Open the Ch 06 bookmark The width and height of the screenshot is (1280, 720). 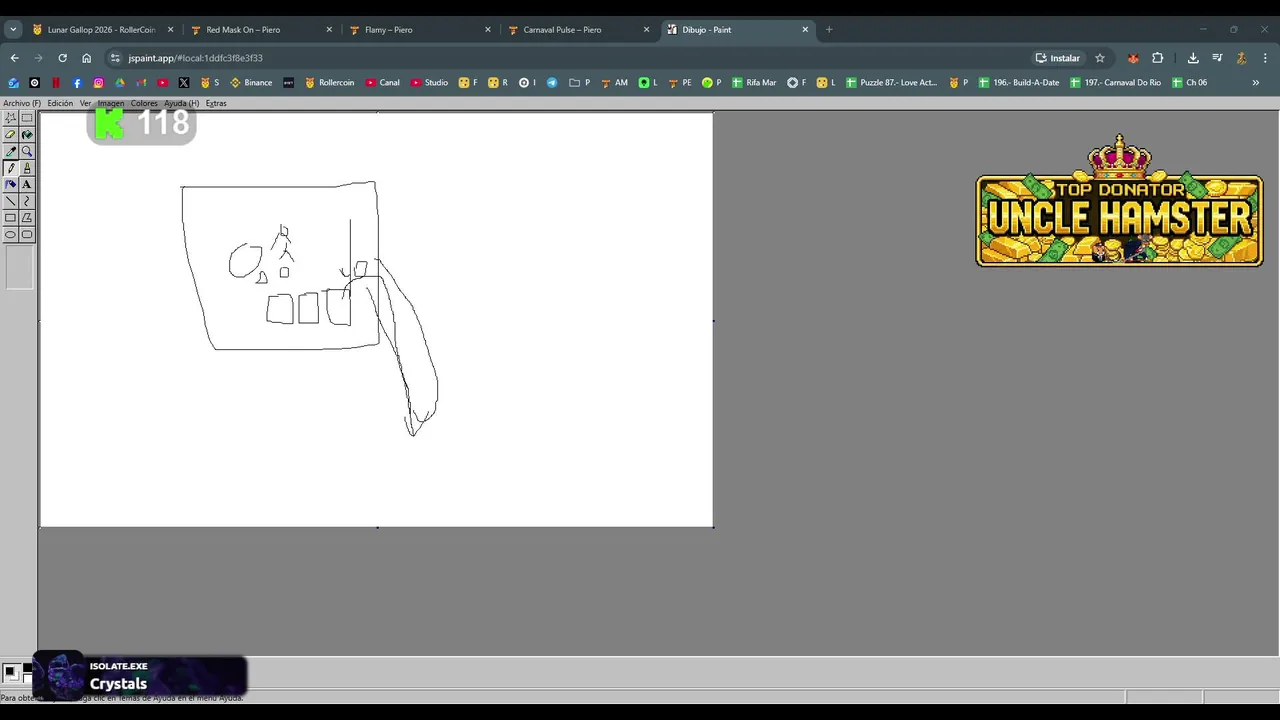1189,82
